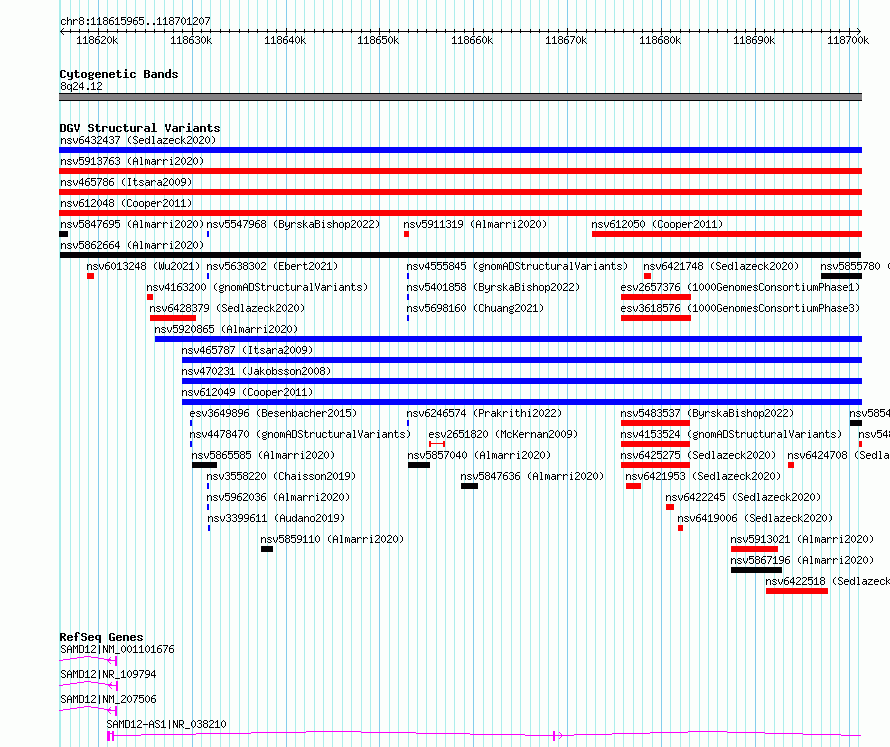Select the black bar below nsv5862664
890x747 pixels.
(460, 255)
